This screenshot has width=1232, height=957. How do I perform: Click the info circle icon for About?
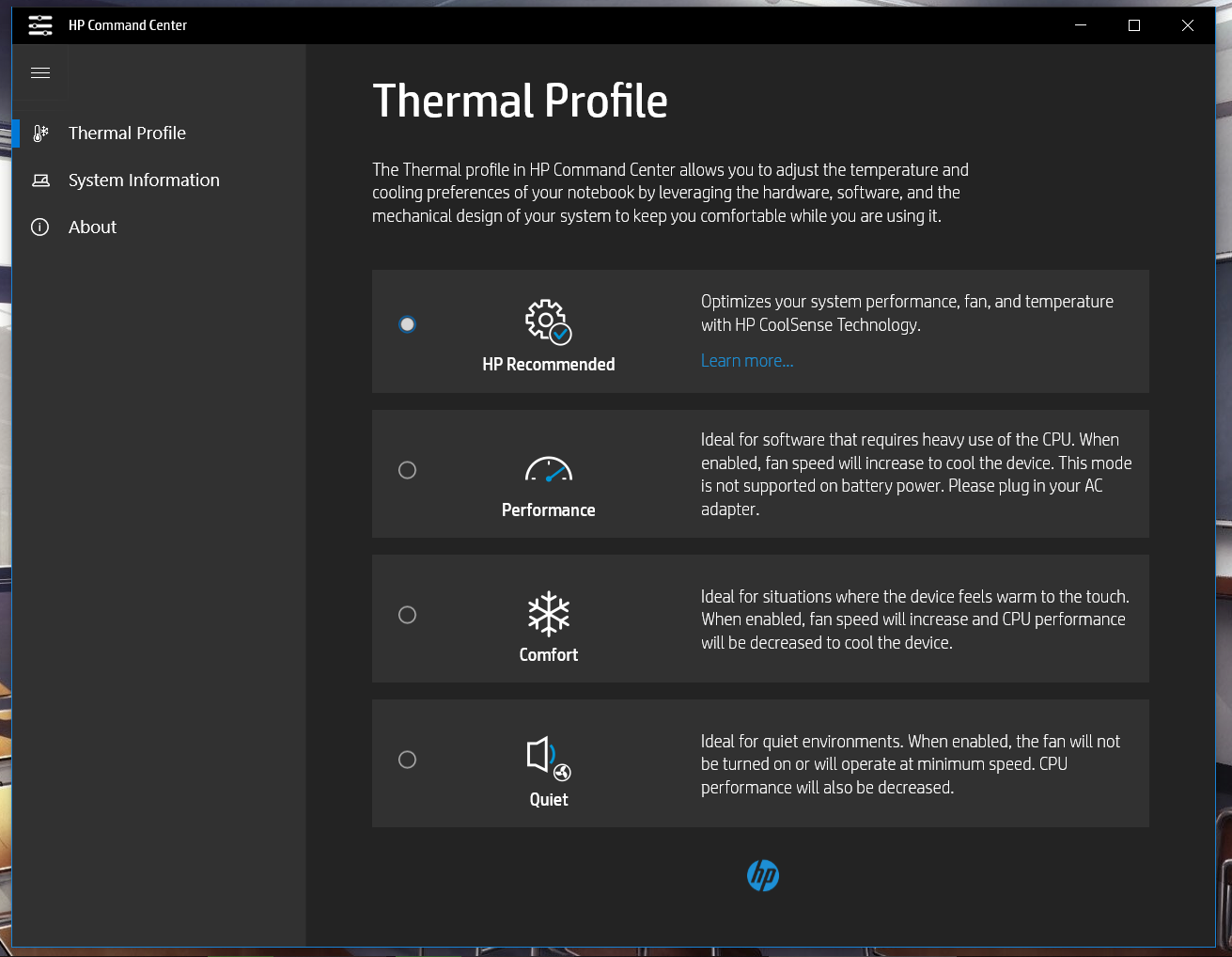coord(40,227)
